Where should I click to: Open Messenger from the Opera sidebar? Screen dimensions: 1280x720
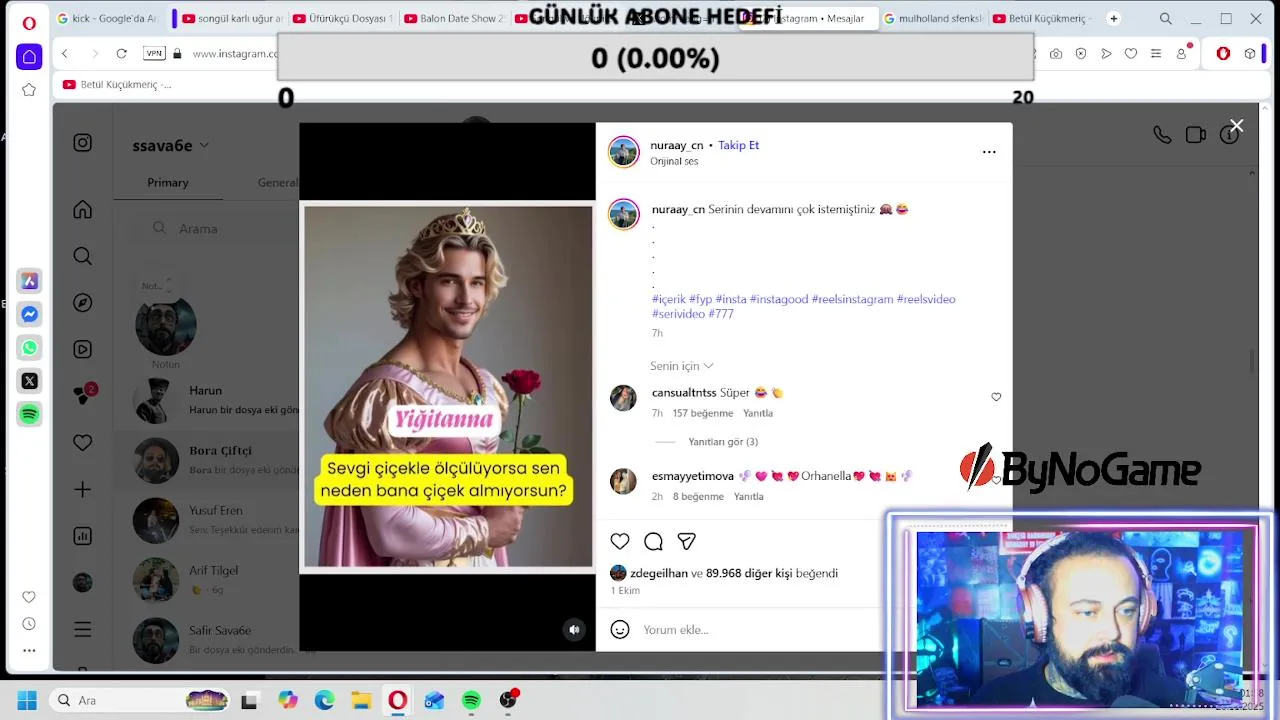(x=29, y=314)
